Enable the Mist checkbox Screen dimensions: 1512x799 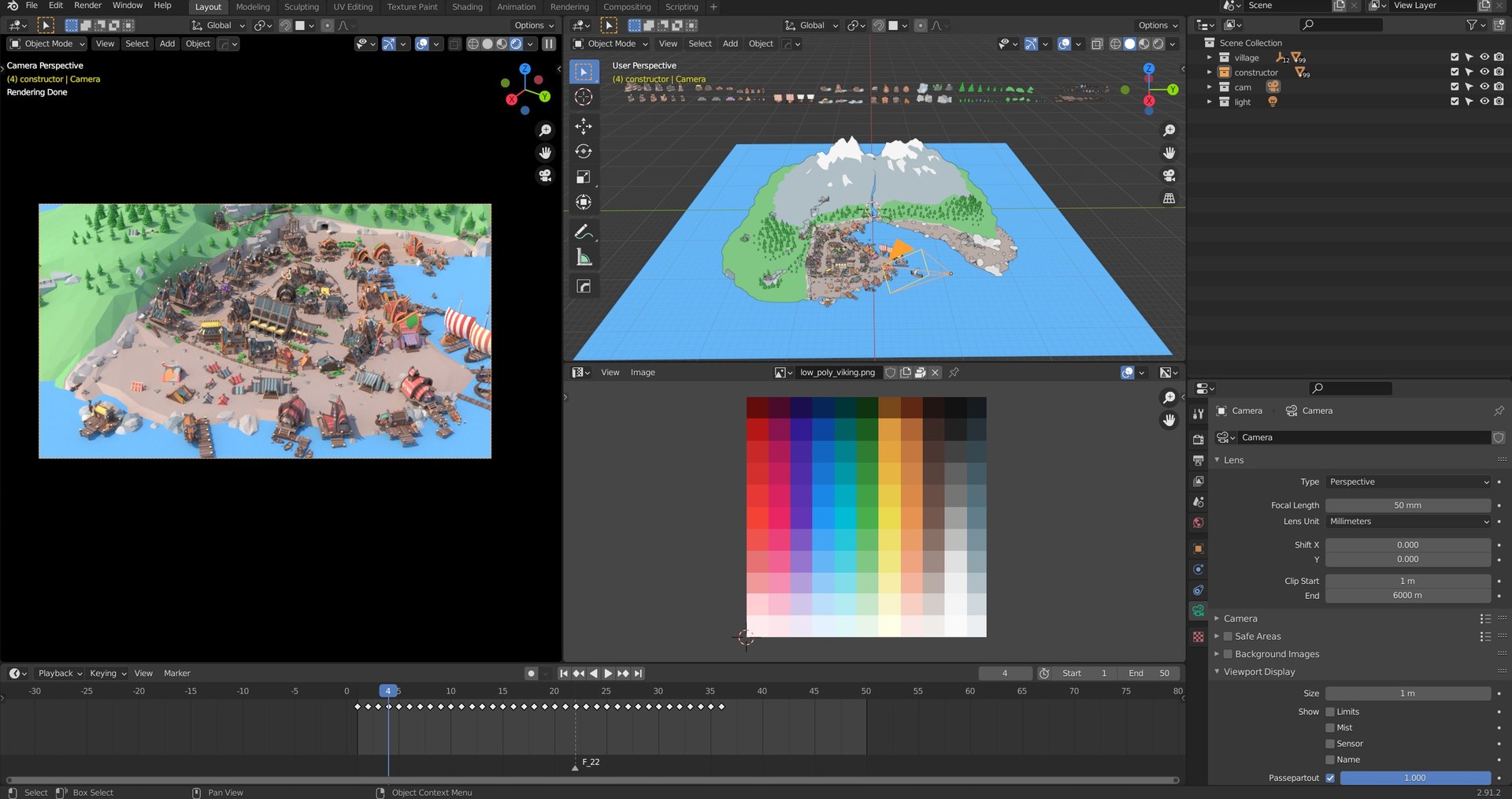click(x=1330, y=728)
